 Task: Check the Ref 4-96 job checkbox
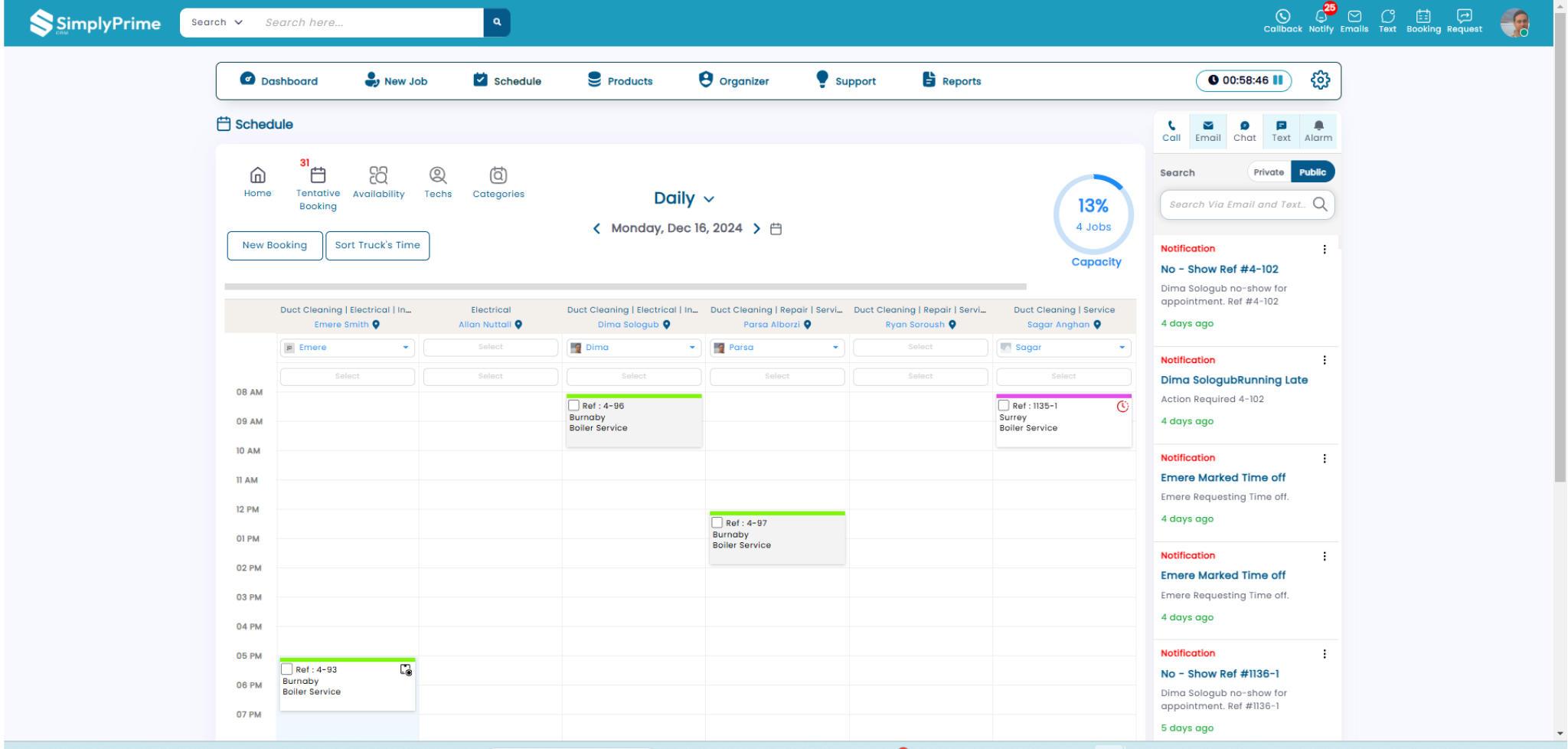pos(574,406)
